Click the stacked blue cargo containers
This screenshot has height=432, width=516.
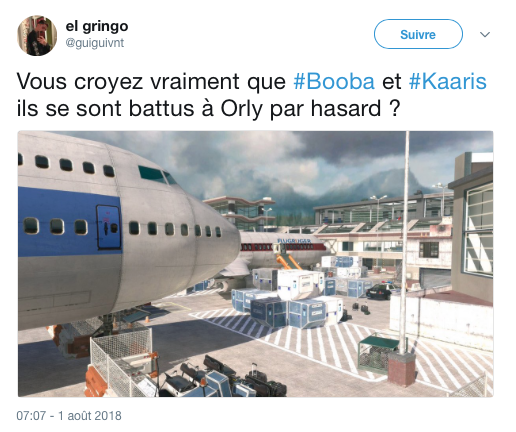pyautogui.click(x=288, y=307)
